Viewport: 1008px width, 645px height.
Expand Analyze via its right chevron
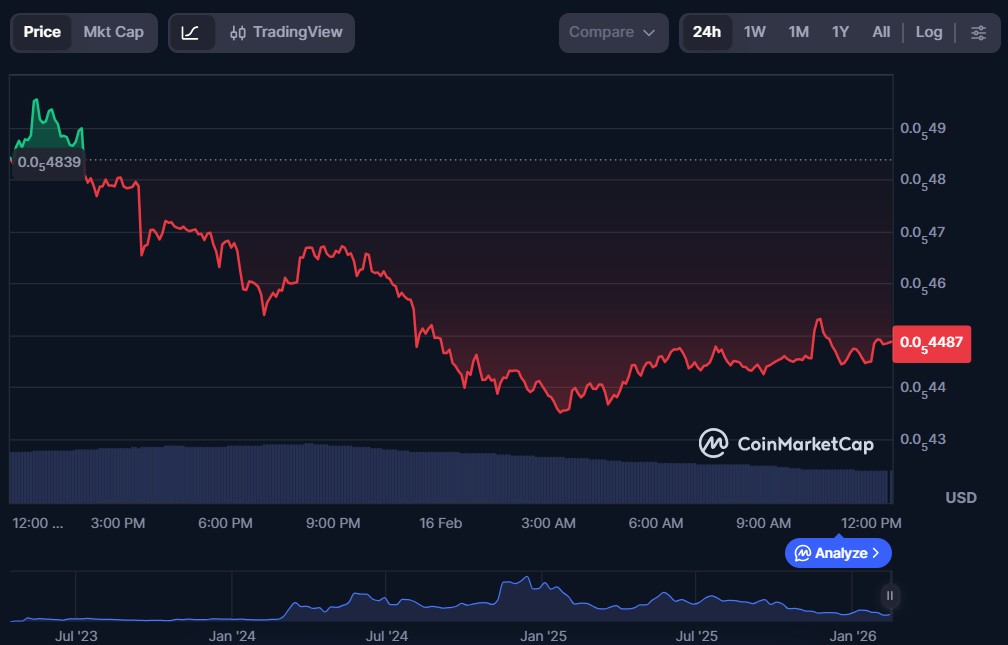[876, 553]
